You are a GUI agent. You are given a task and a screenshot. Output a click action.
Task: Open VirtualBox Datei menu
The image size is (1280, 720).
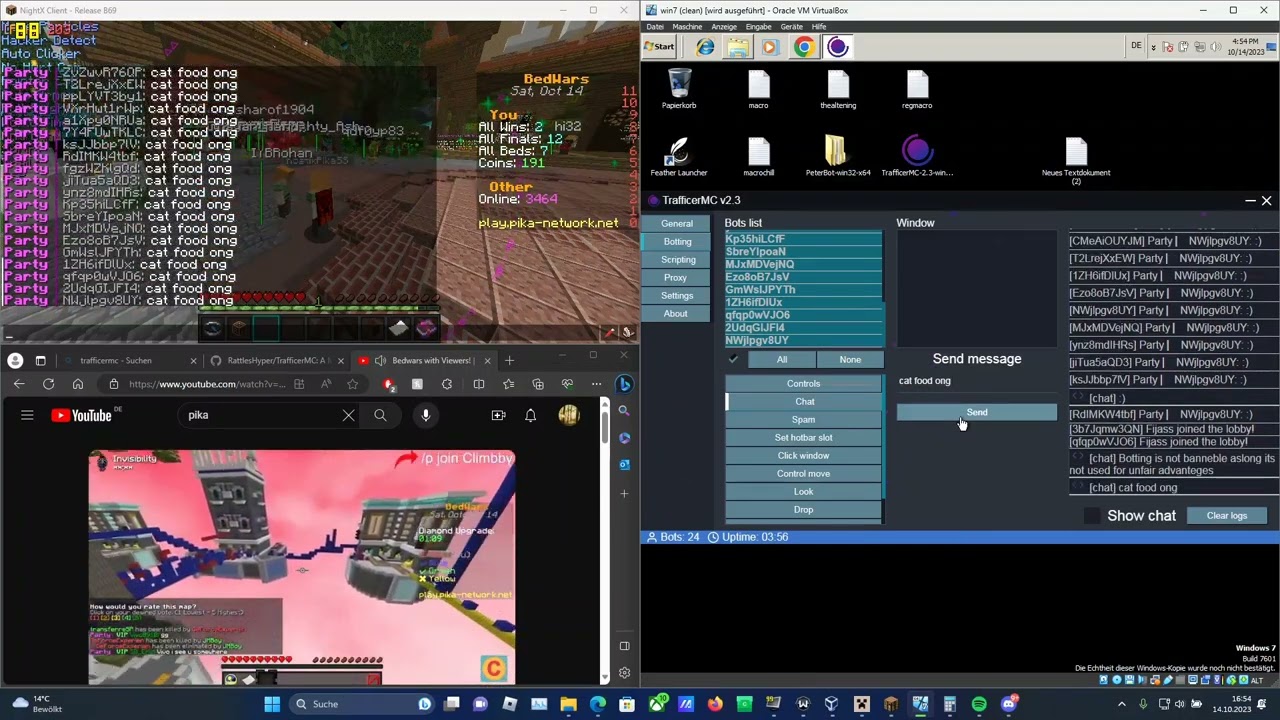[x=655, y=27]
